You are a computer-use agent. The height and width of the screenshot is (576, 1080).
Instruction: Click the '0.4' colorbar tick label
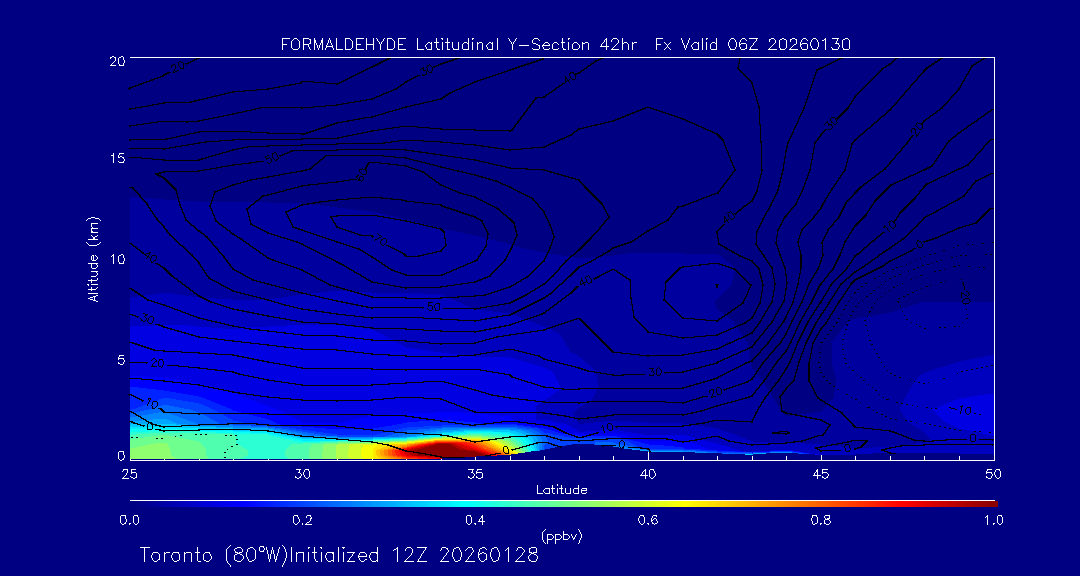[x=475, y=520]
